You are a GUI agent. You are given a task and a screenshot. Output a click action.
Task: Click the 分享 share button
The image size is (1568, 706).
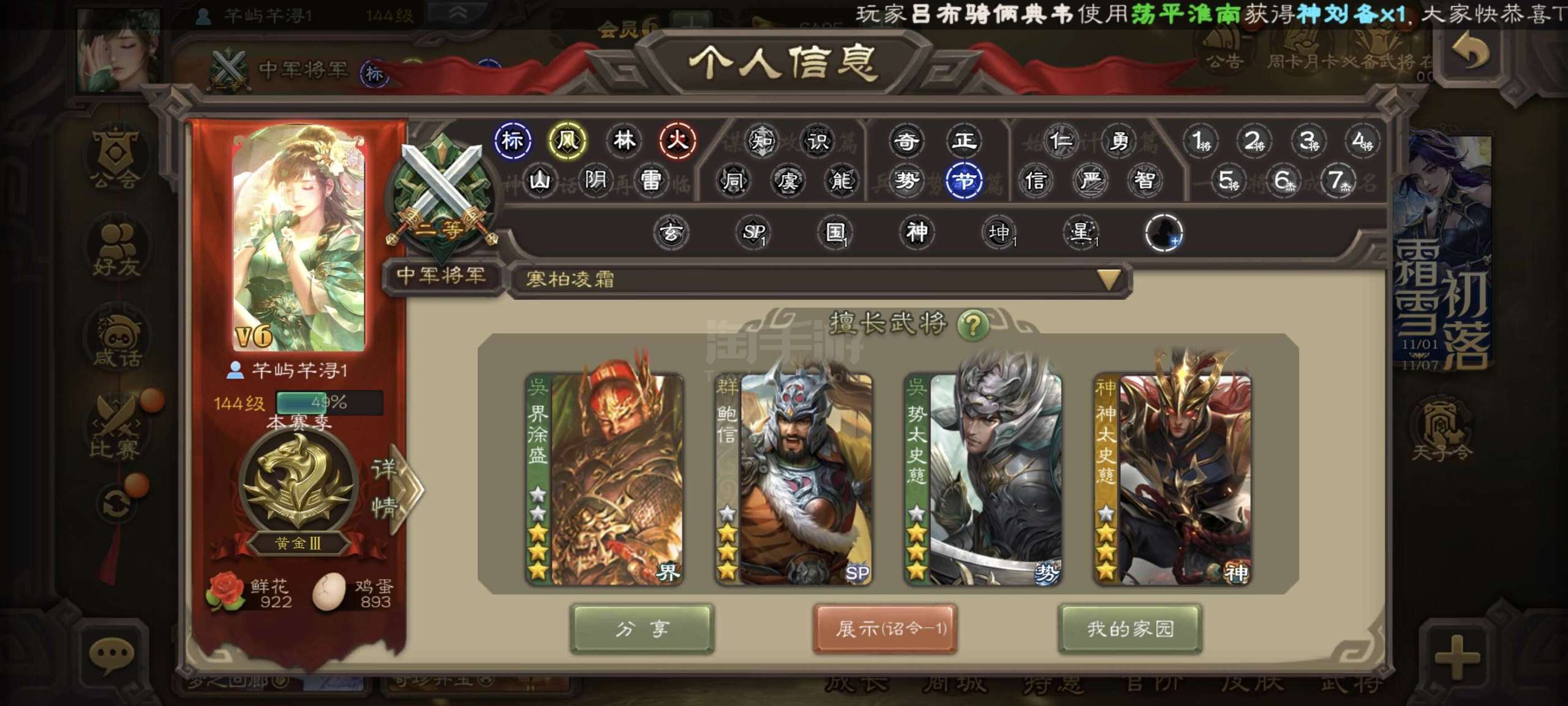pos(642,629)
